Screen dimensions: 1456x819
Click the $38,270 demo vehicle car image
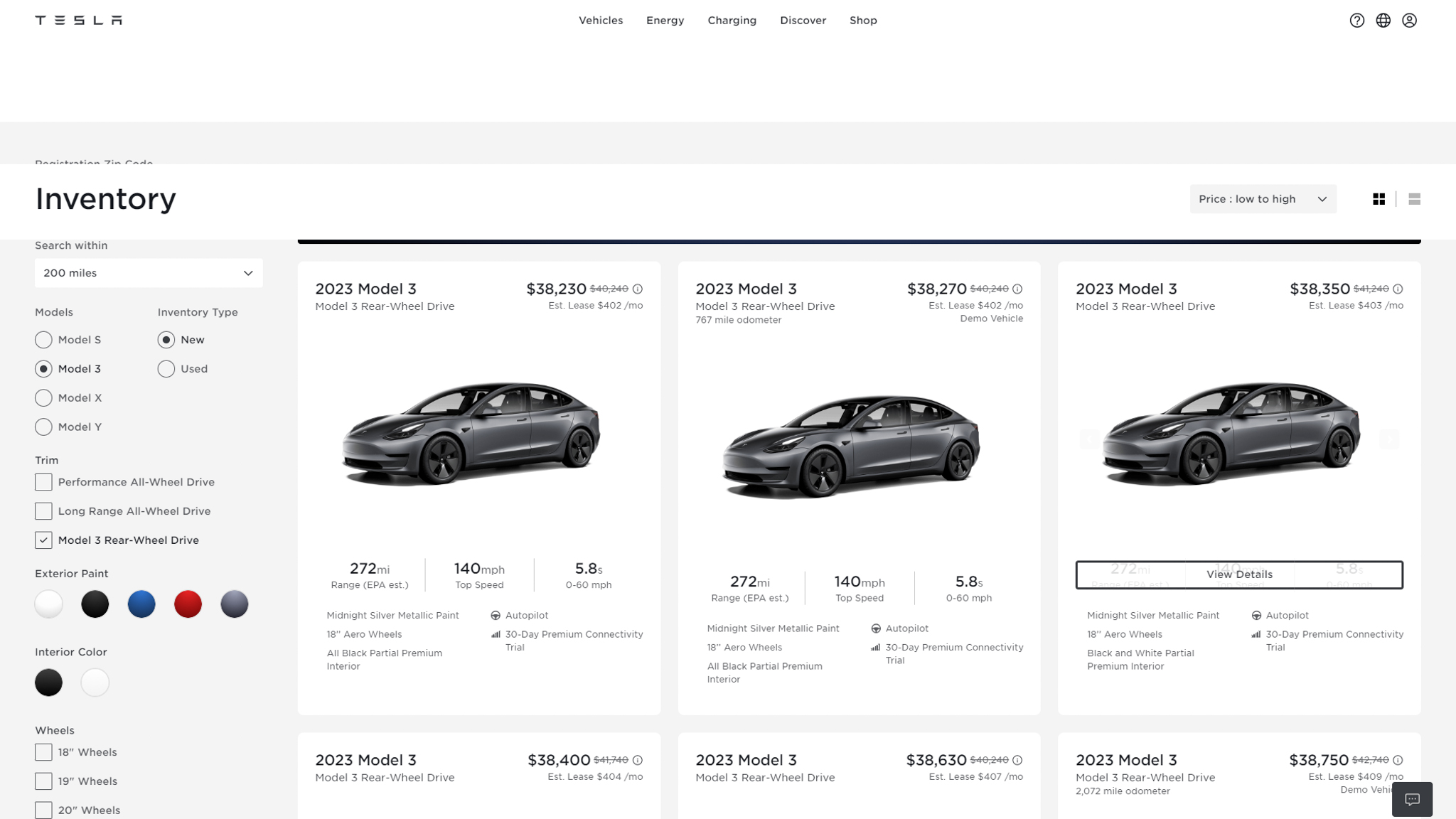[x=851, y=446]
